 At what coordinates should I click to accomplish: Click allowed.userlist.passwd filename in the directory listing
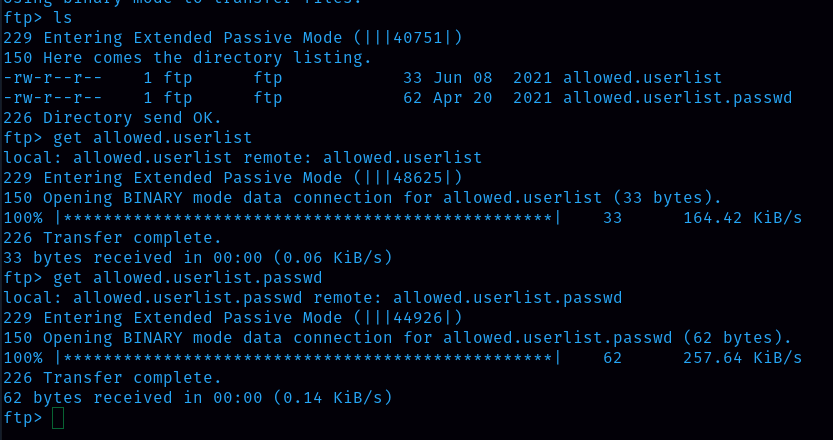(x=677, y=97)
